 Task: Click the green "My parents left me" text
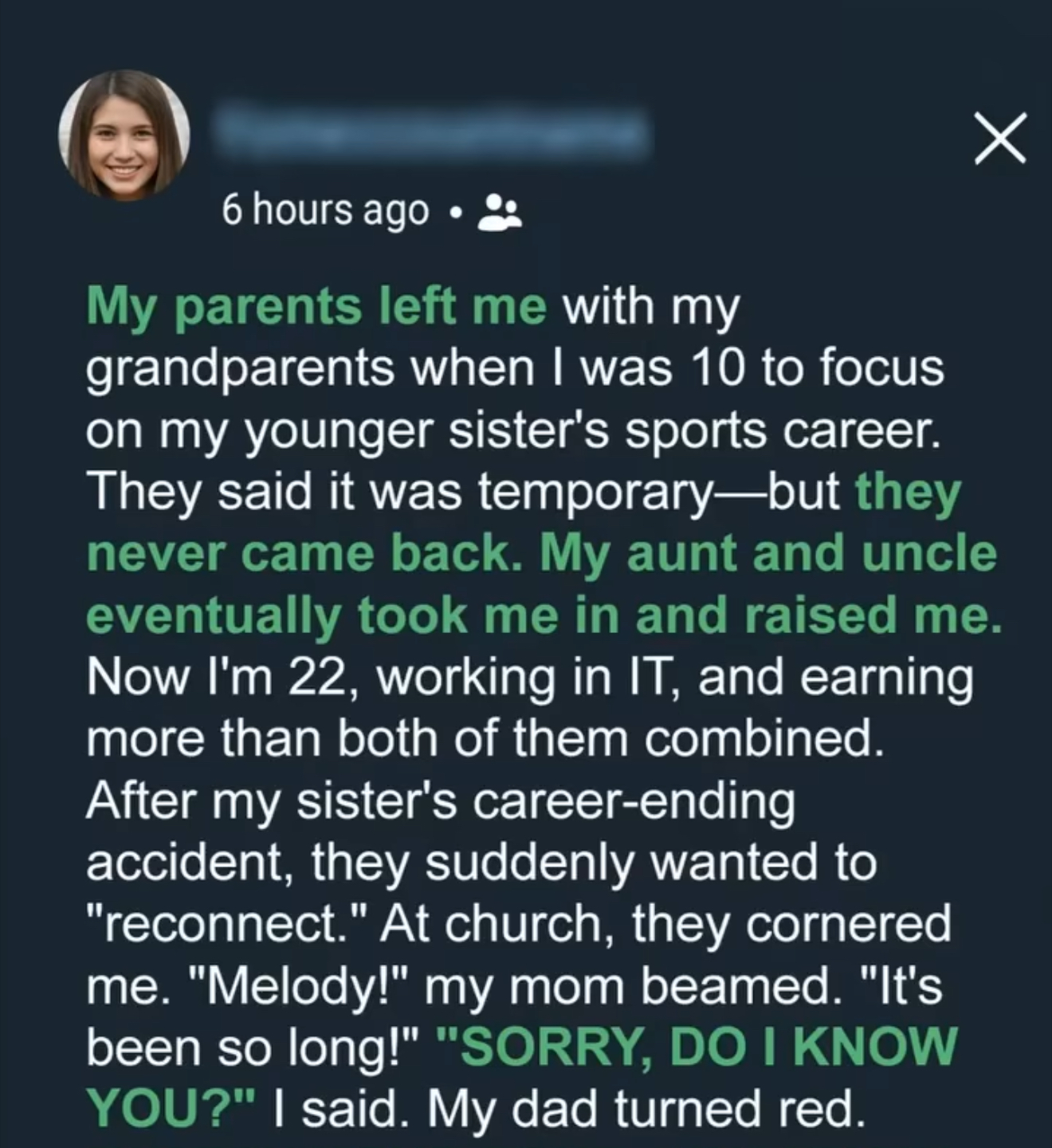tap(316, 307)
